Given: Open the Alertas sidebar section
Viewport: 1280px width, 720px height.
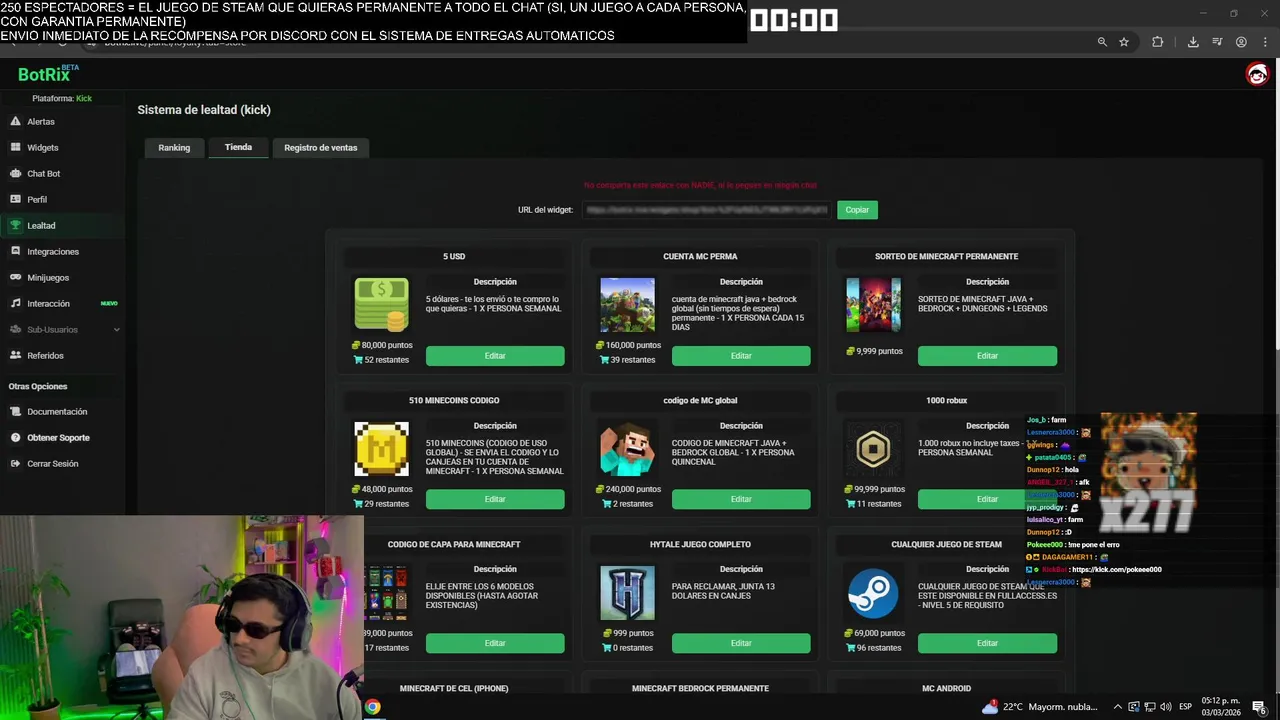Looking at the screenshot, I should pyautogui.click(x=40, y=122).
